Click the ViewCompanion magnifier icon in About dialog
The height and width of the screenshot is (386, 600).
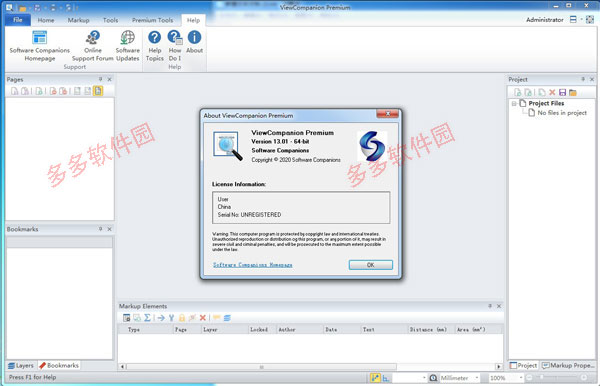(227, 146)
